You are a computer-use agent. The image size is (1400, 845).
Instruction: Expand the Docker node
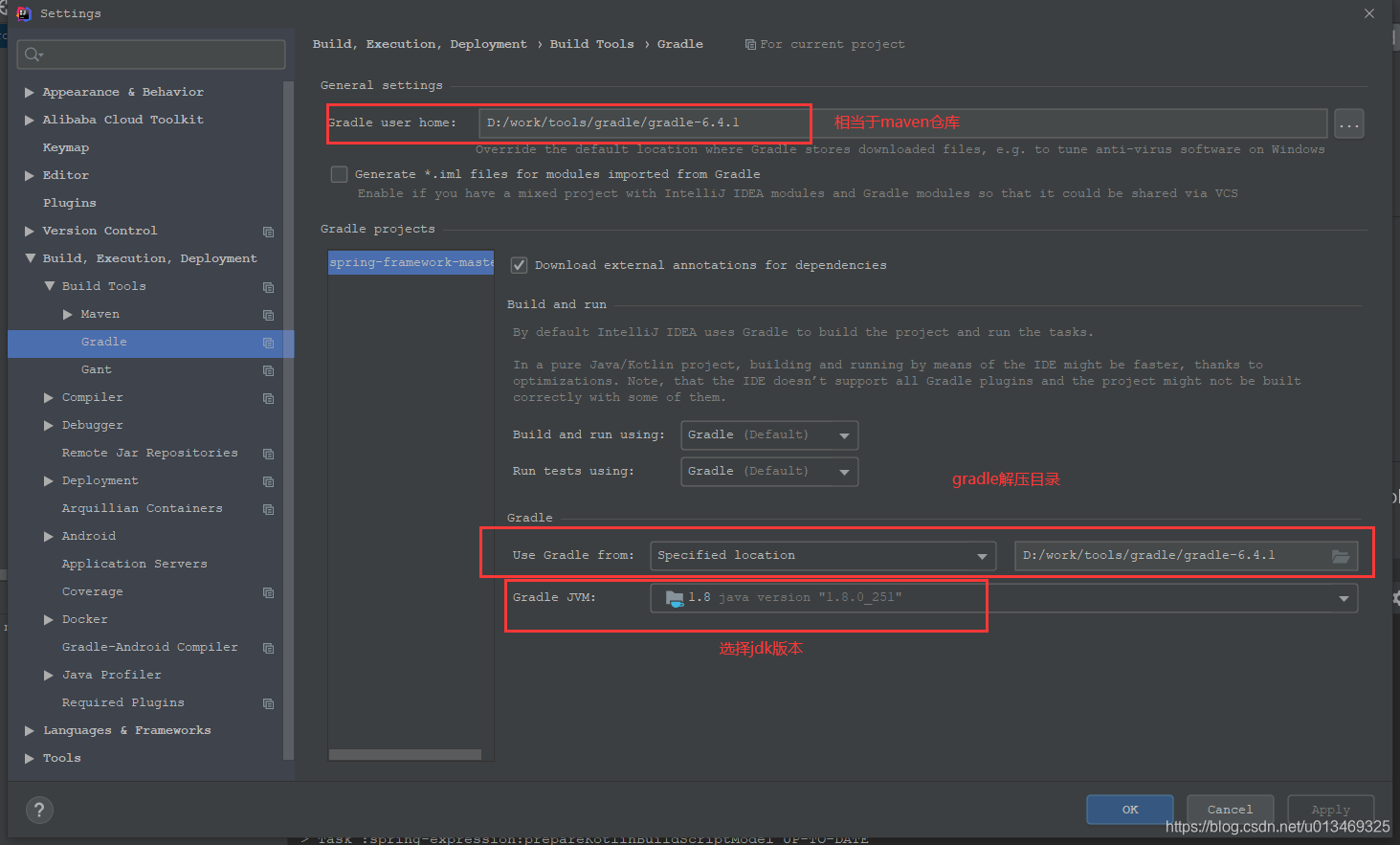pos(49,620)
